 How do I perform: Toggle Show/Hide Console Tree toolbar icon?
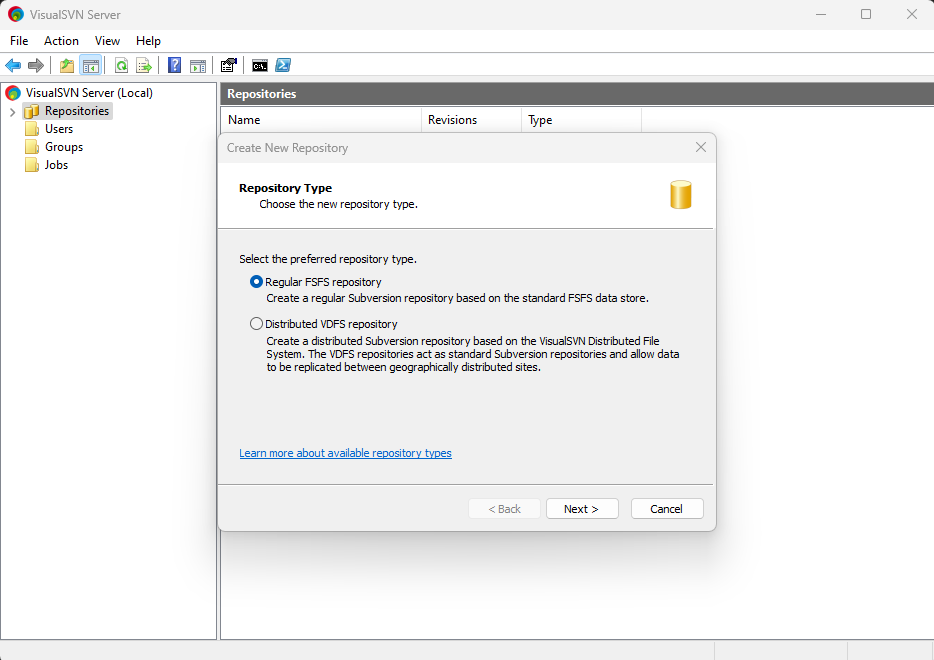coord(90,66)
